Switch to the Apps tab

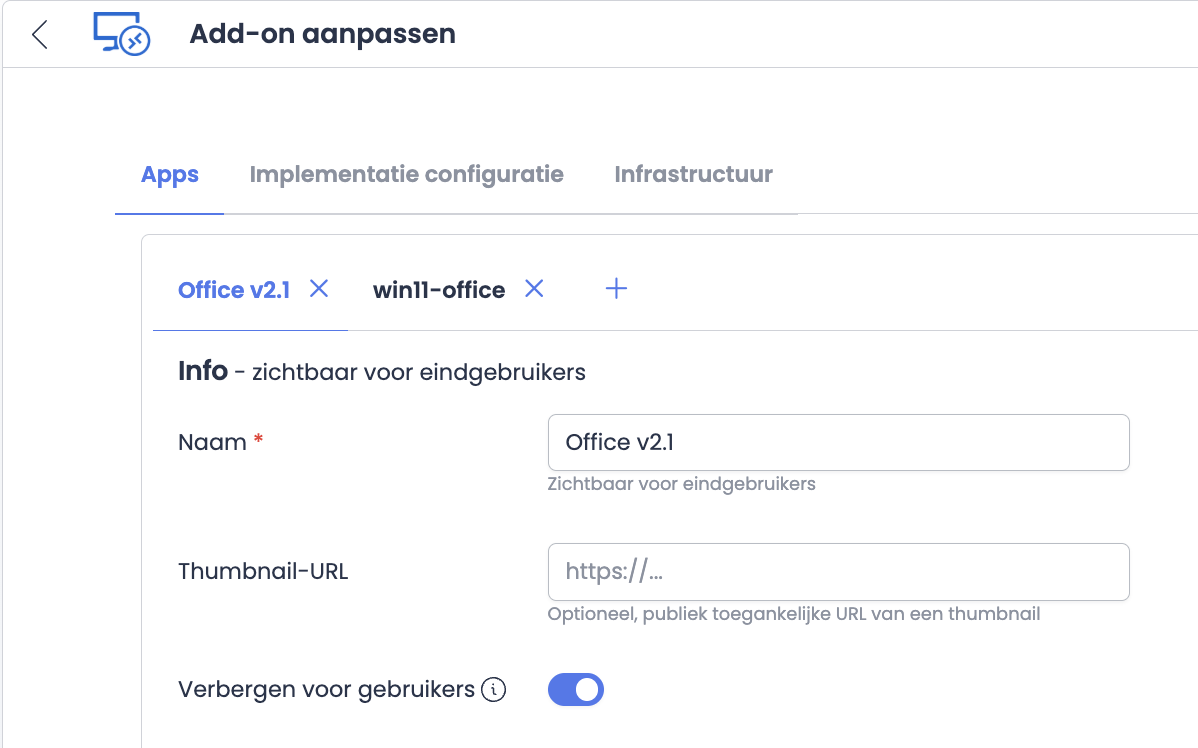[170, 175]
